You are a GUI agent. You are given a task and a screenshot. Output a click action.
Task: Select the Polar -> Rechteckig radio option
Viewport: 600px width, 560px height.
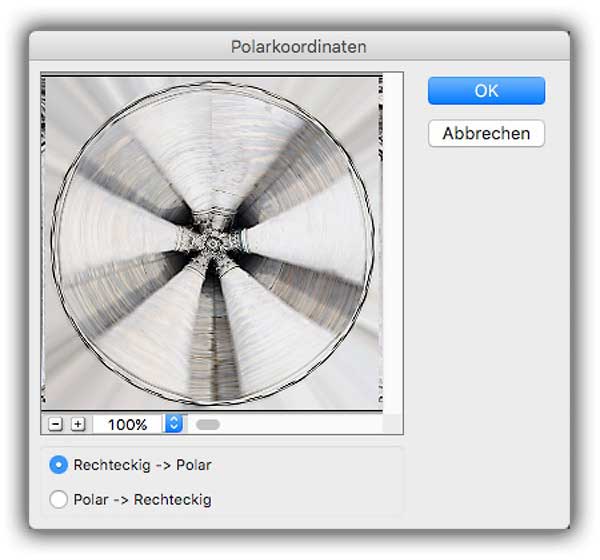coord(59,499)
